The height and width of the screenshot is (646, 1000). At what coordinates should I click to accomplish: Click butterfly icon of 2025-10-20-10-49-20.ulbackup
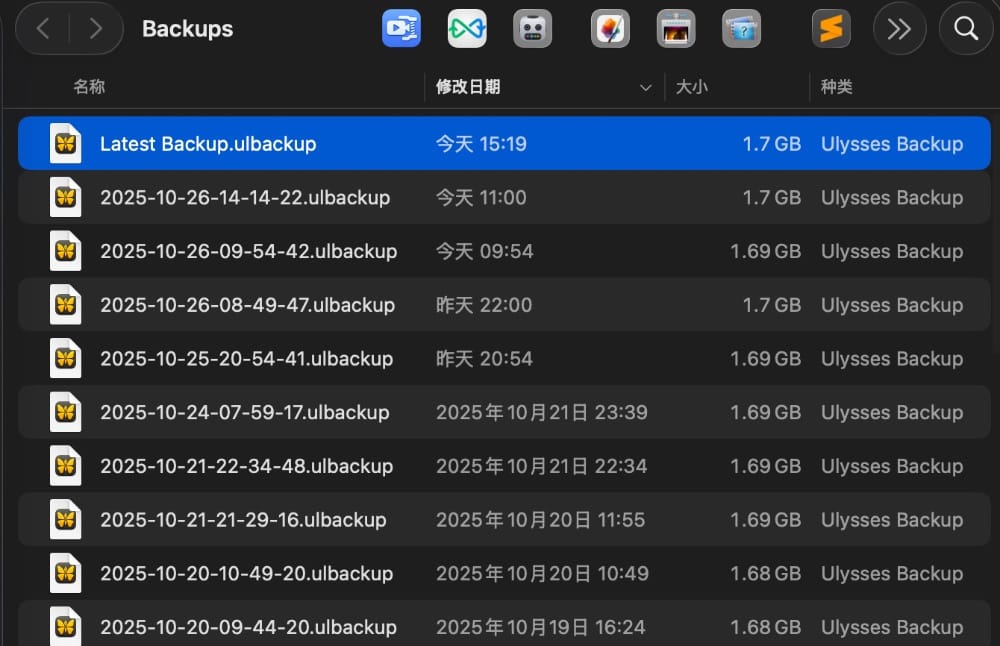click(x=66, y=573)
